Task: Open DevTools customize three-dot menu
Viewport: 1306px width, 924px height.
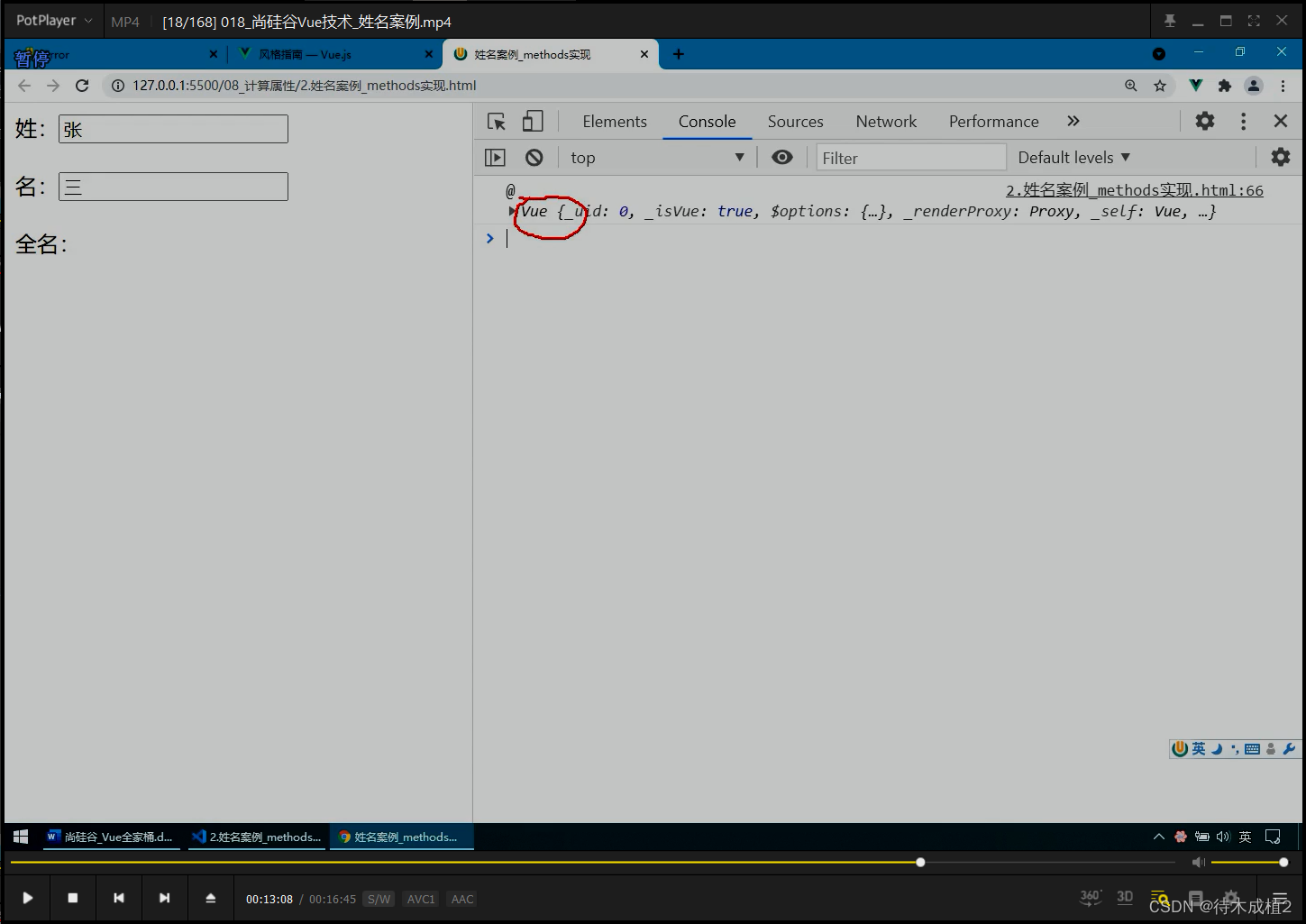Action: coord(1244,121)
